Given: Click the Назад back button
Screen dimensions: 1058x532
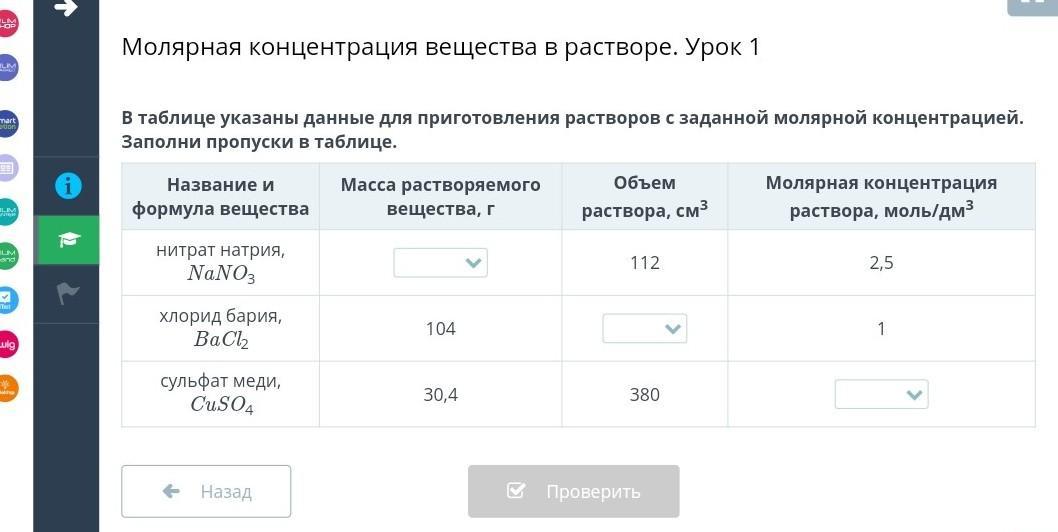Looking at the screenshot, I should [x=206, y=491].
